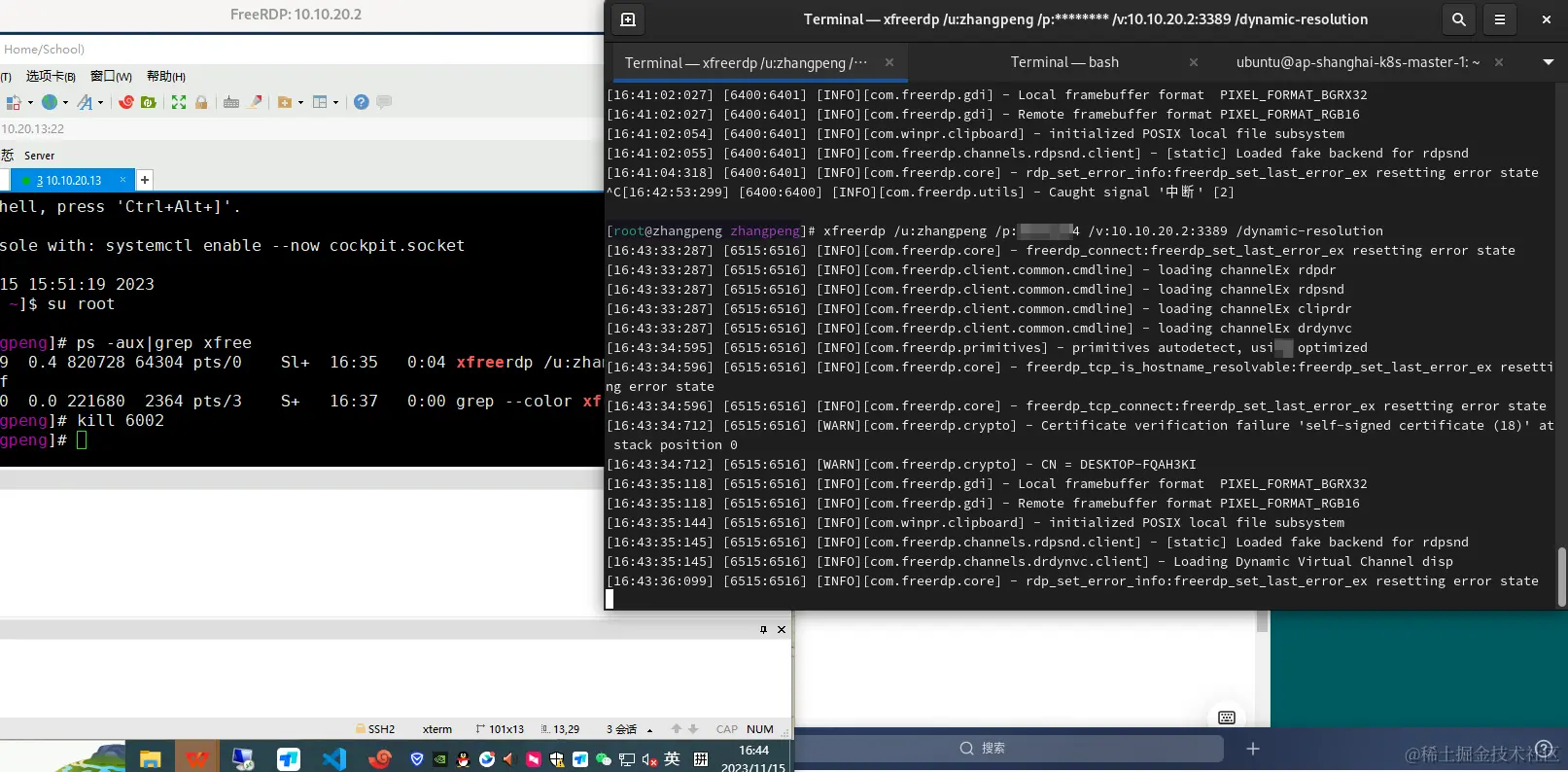Viewport: 1568px width, 772px height.
Task: Open the 窗口(W) menu
Action: pos(111,76)
